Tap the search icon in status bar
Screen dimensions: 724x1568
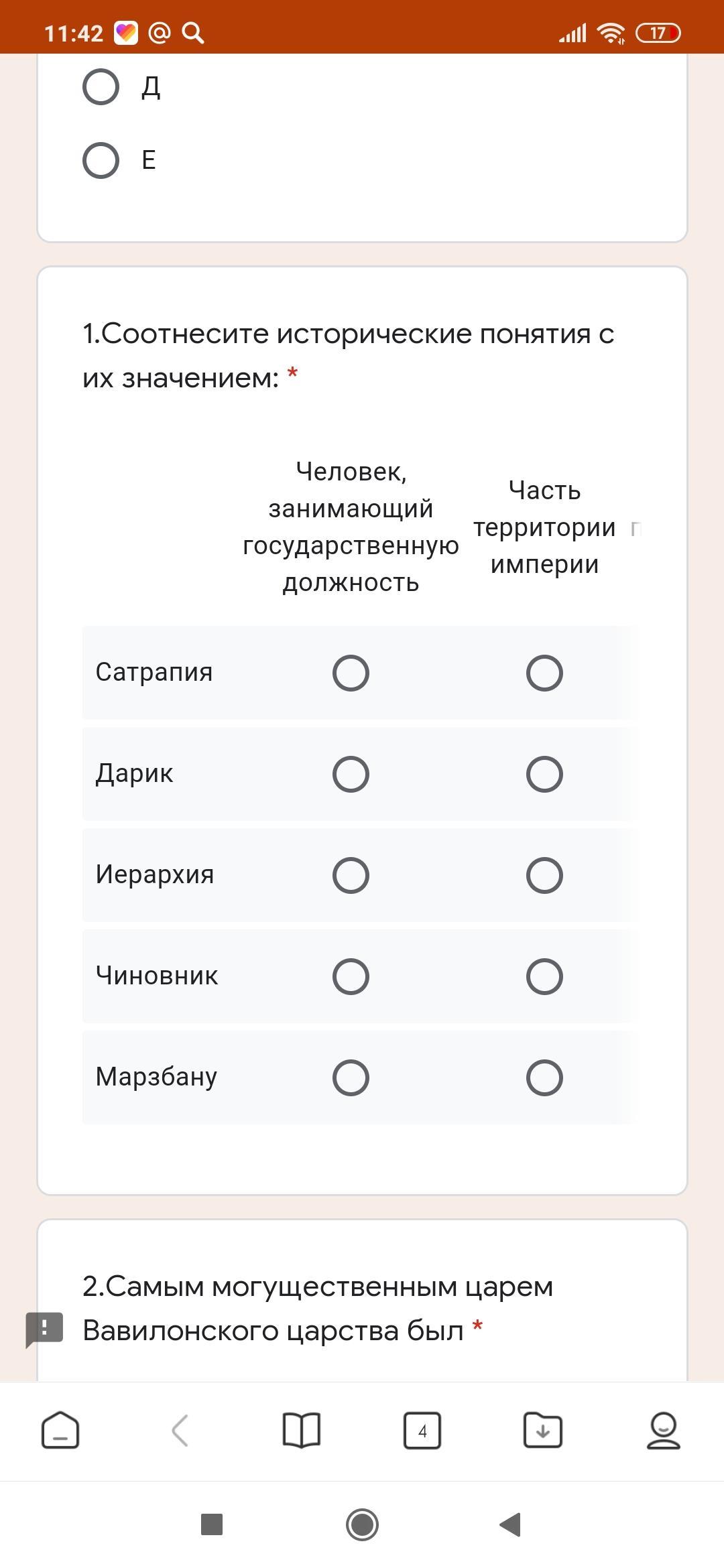coord(193,33)
